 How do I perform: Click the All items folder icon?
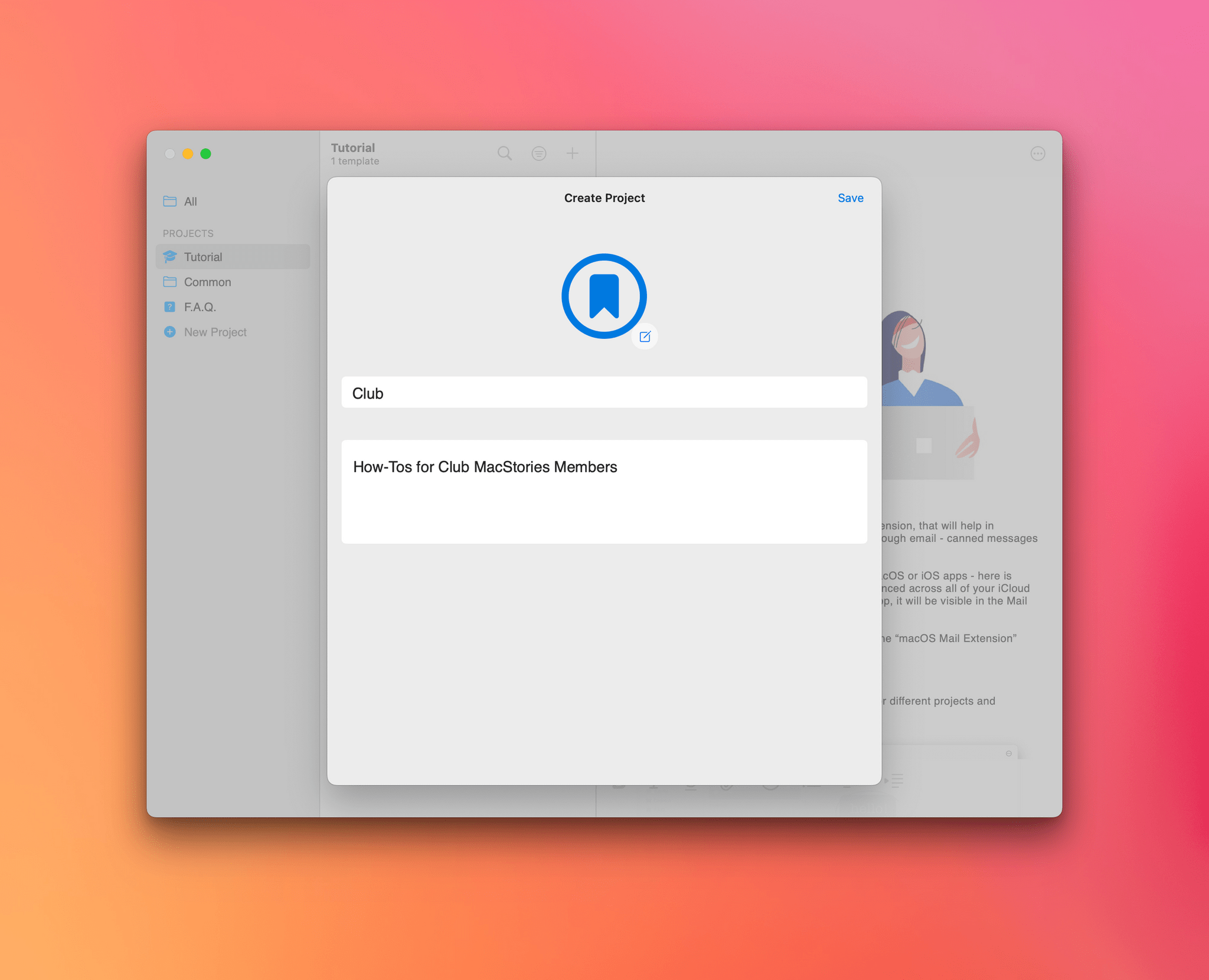tap(170, 201)
